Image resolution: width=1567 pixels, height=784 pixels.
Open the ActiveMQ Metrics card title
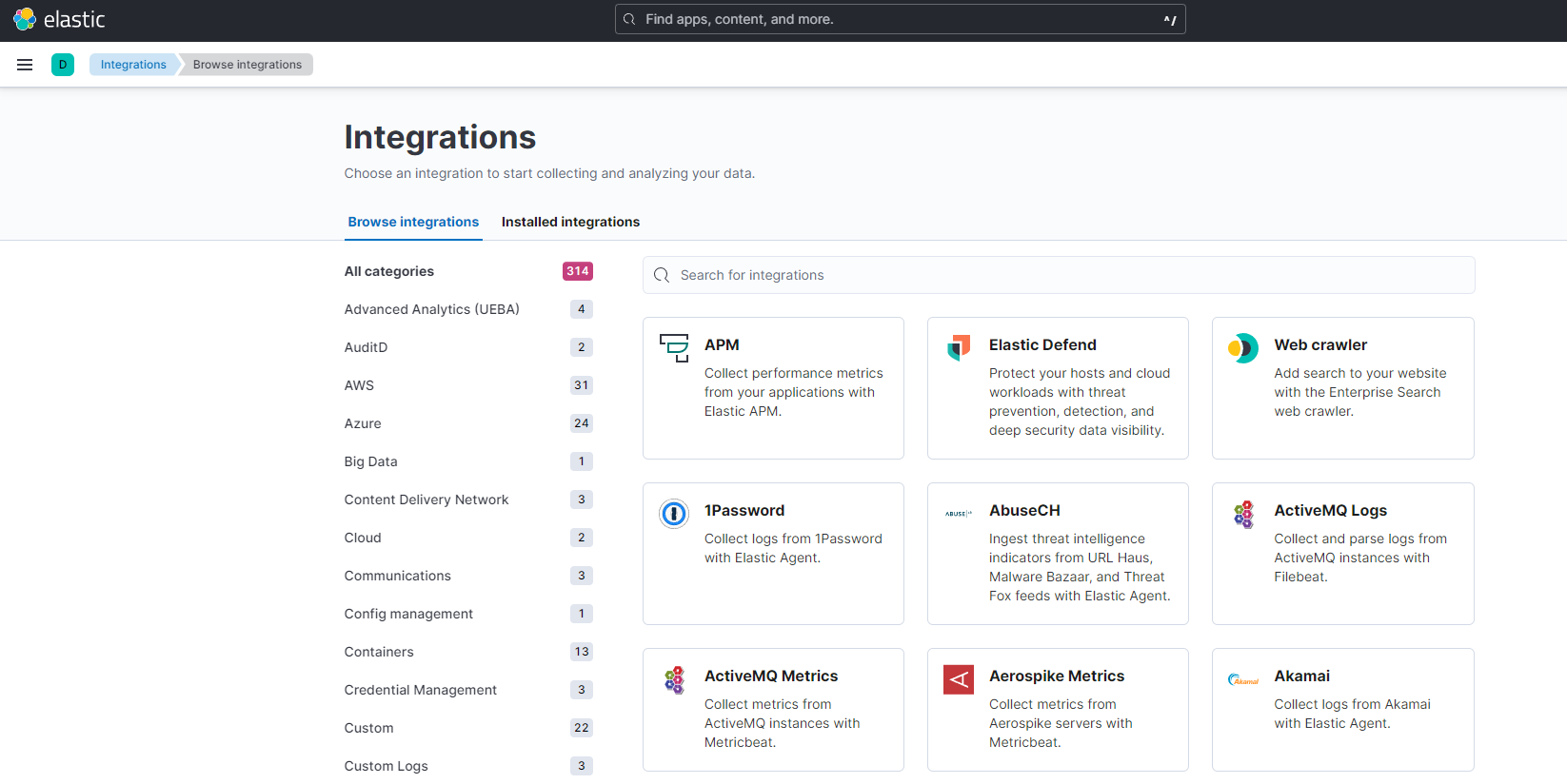pos(771,676)
